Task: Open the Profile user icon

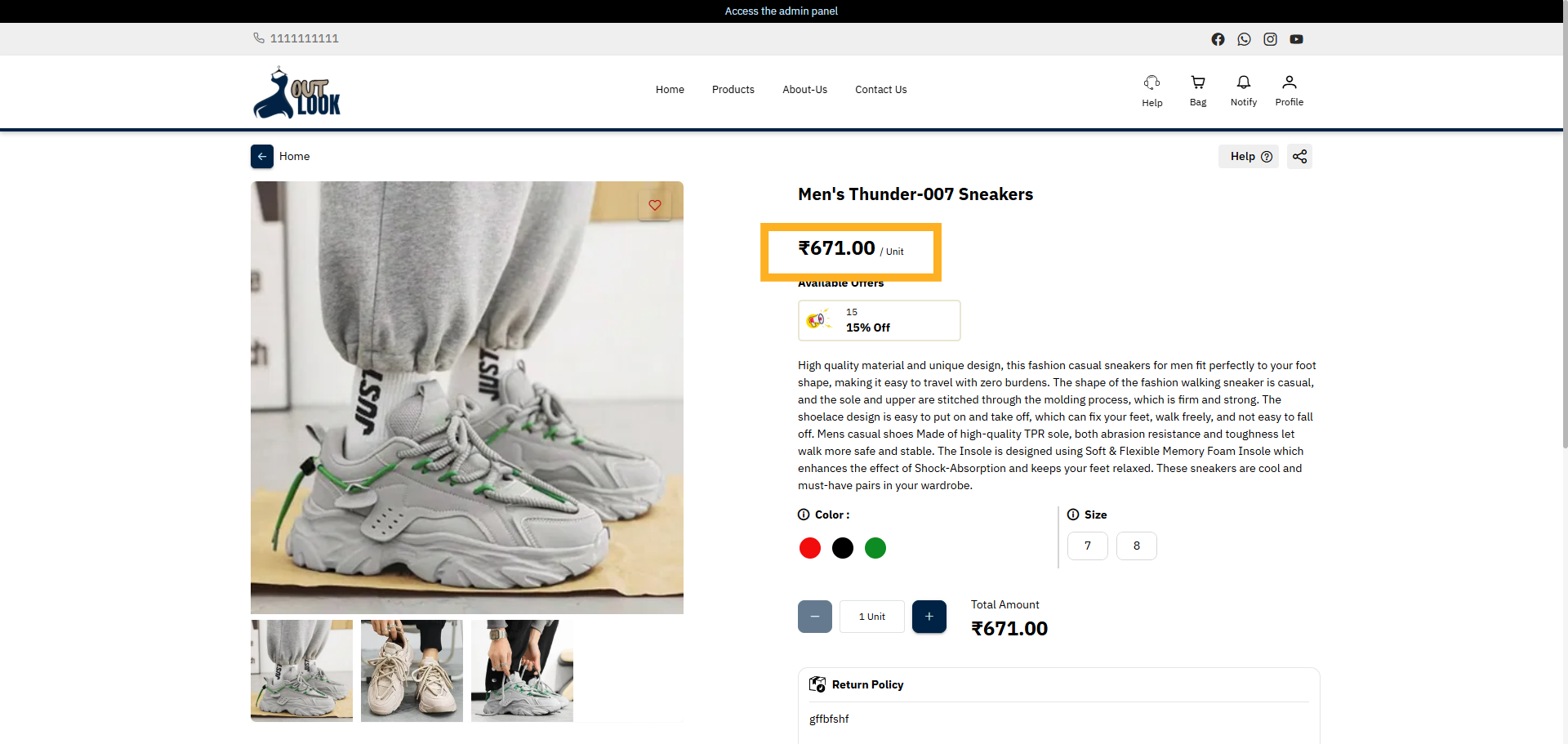Action: 1289,90
